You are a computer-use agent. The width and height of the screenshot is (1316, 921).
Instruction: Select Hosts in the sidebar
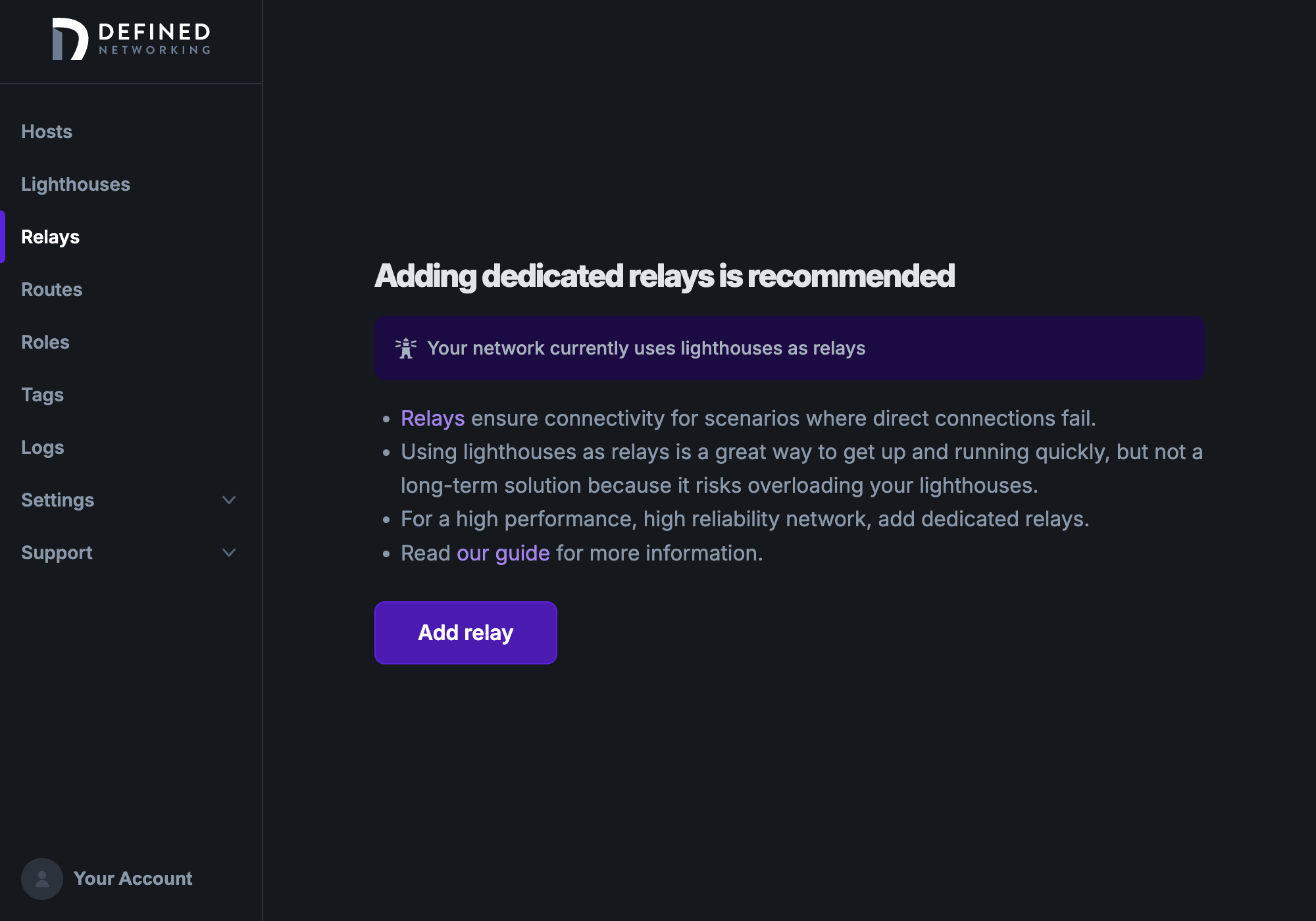47,132
